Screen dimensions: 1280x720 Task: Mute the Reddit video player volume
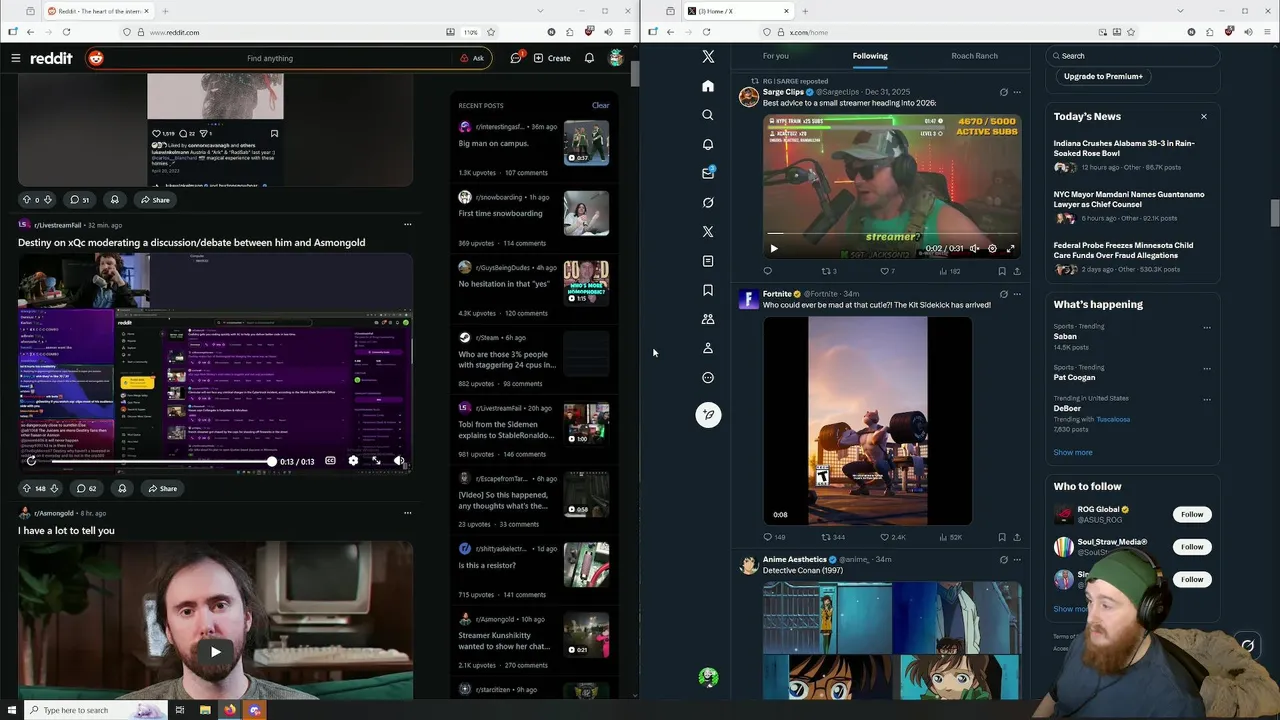pos(399,461)
